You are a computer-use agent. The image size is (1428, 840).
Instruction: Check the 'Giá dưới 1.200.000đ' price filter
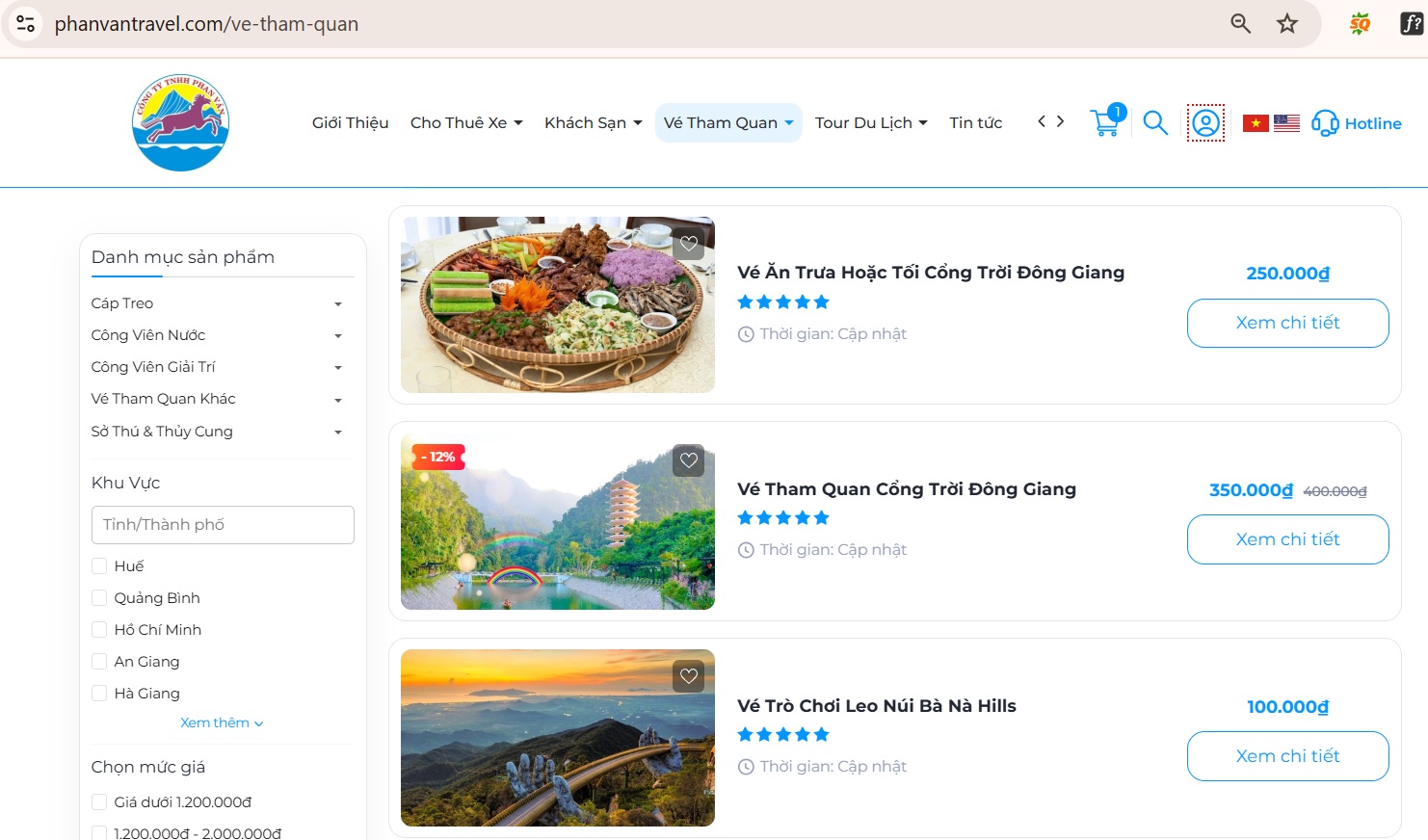[x=99, y=801]
